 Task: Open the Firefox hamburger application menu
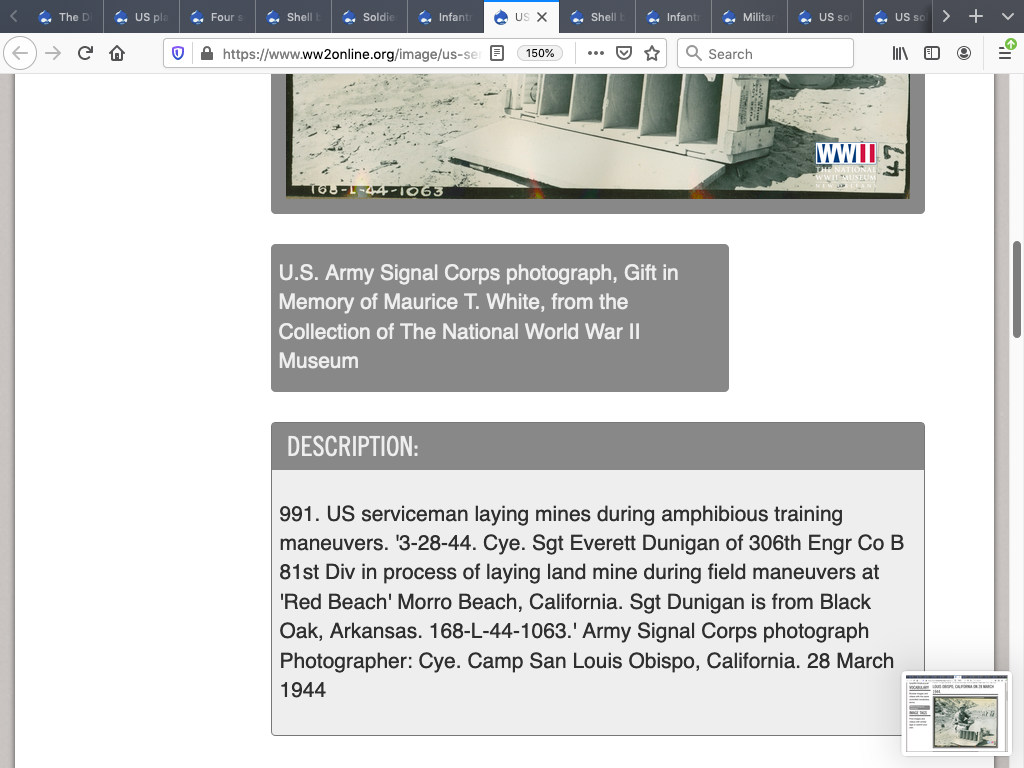click(1005, 54)
